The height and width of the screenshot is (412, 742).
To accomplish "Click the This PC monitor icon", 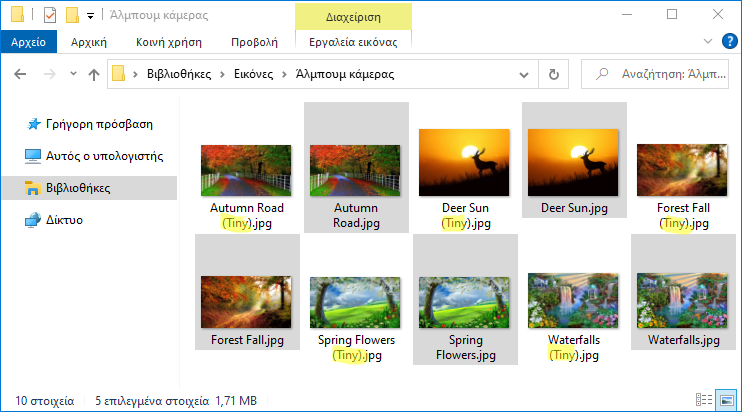I will [33, 156].
